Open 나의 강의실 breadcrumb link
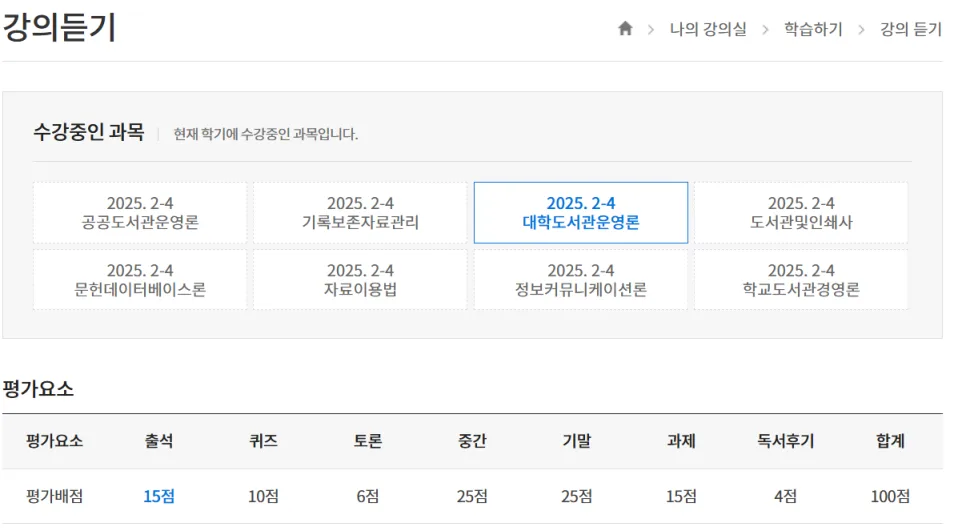This screenshot has width=966, height=531. (708, 29)
